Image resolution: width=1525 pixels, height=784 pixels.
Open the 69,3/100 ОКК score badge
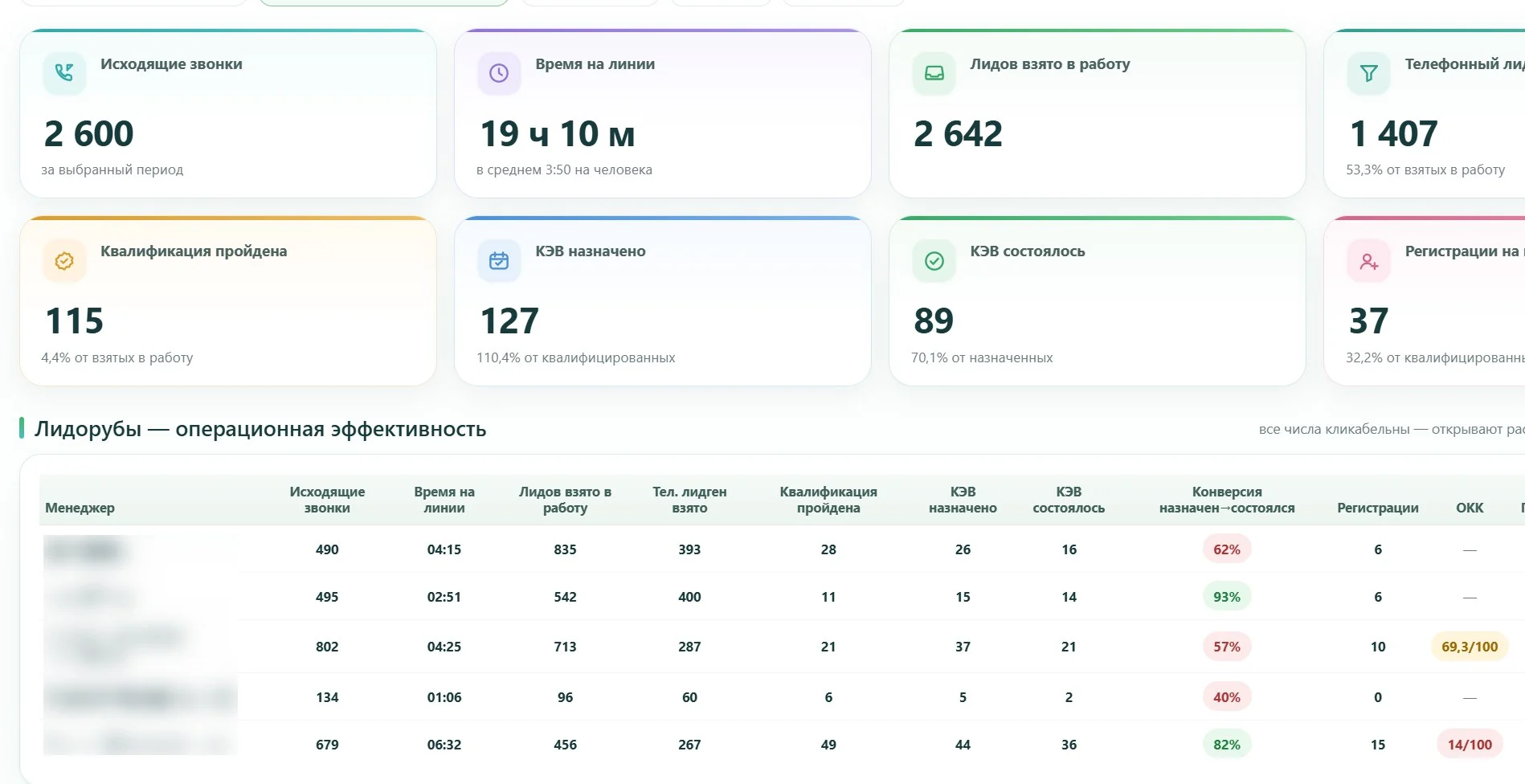tap(1470, 647)
